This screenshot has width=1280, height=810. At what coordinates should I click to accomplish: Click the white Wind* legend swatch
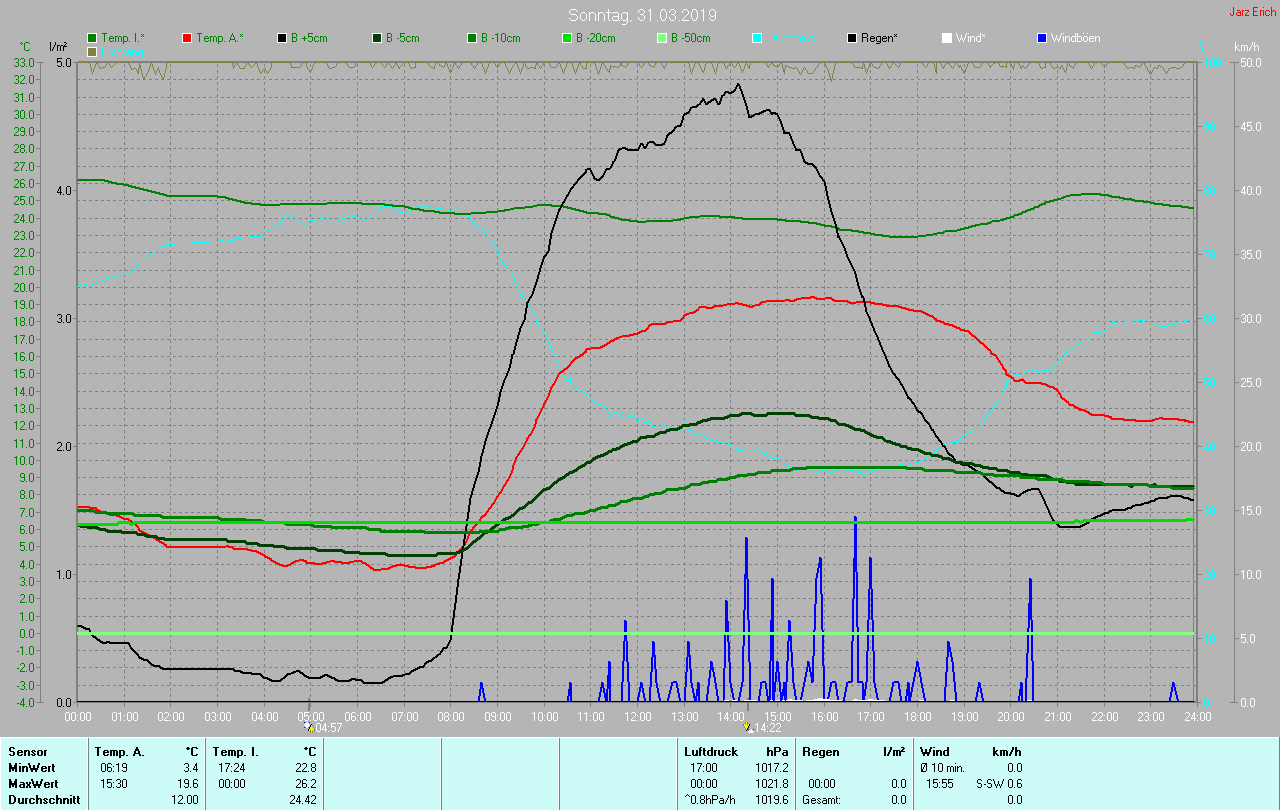point(947,38)
